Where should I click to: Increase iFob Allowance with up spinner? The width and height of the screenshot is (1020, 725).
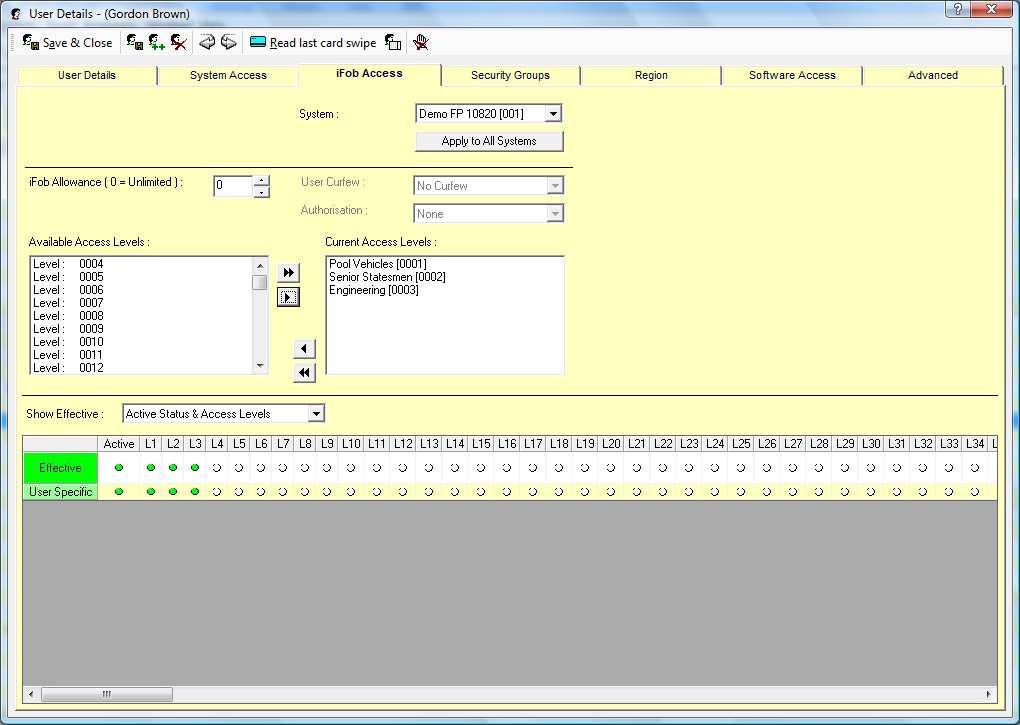261,180
